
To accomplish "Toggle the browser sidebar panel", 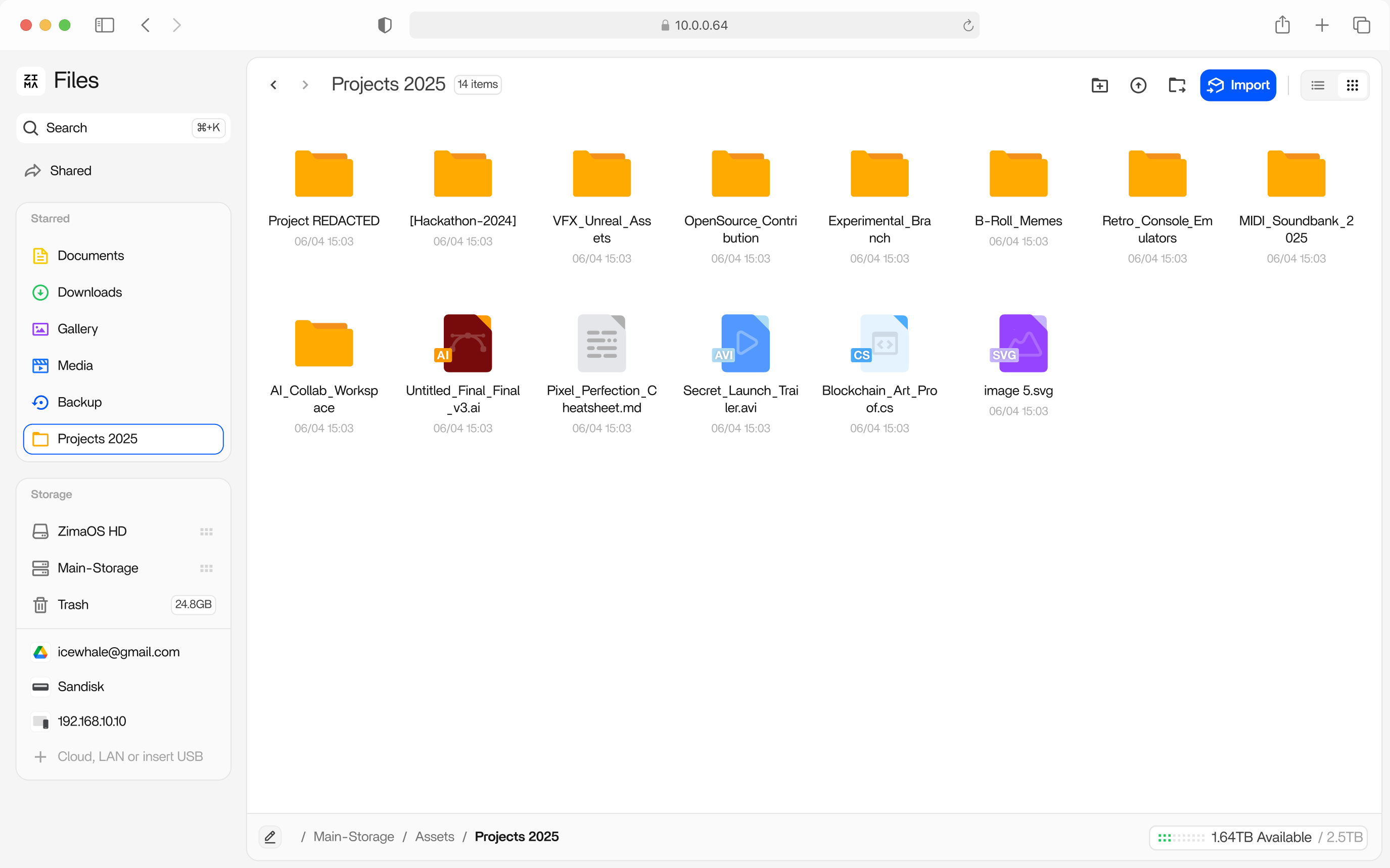I will click(104, 25).
